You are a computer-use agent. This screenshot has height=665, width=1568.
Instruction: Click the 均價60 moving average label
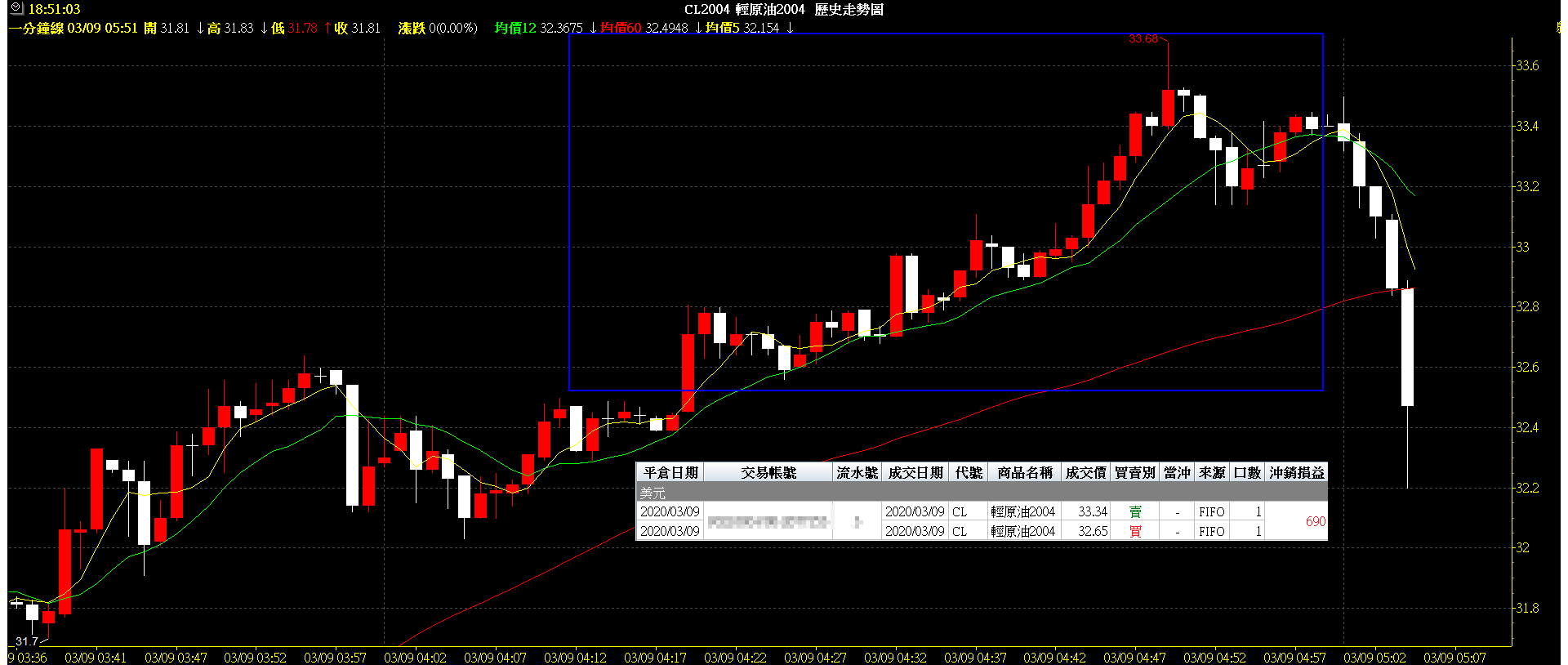click(x=621, y=28)
